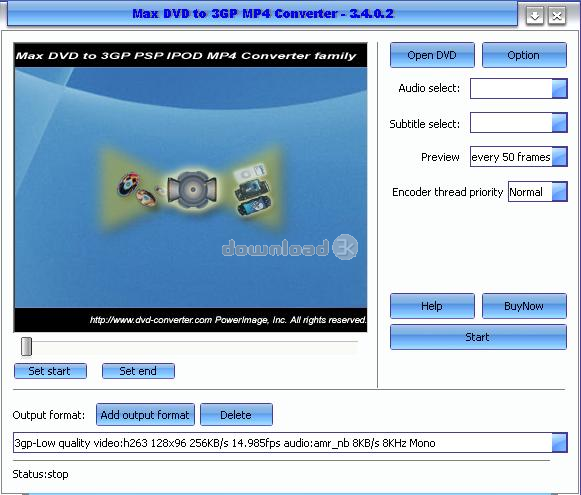The width and height of the screenshot is (581, 495).
Task: Click the Open DVD button
Action: click(432, 55)
